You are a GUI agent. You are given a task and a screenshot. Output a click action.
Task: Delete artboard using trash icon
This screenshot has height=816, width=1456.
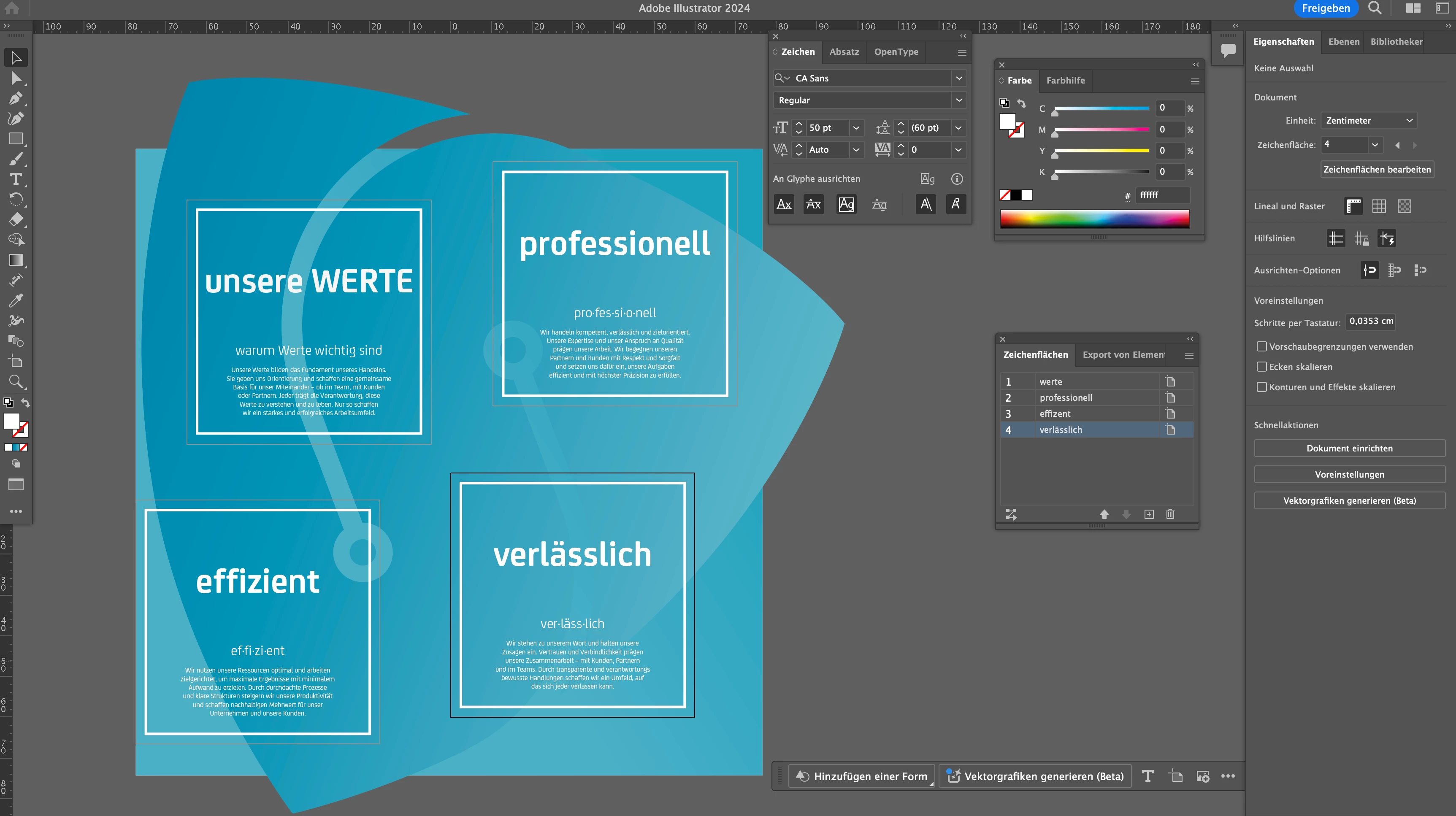[x=1170, y=514]
